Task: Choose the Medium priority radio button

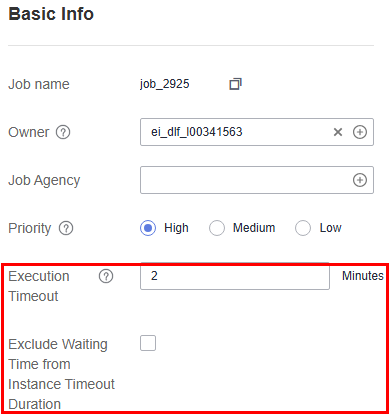Action: 217,228
